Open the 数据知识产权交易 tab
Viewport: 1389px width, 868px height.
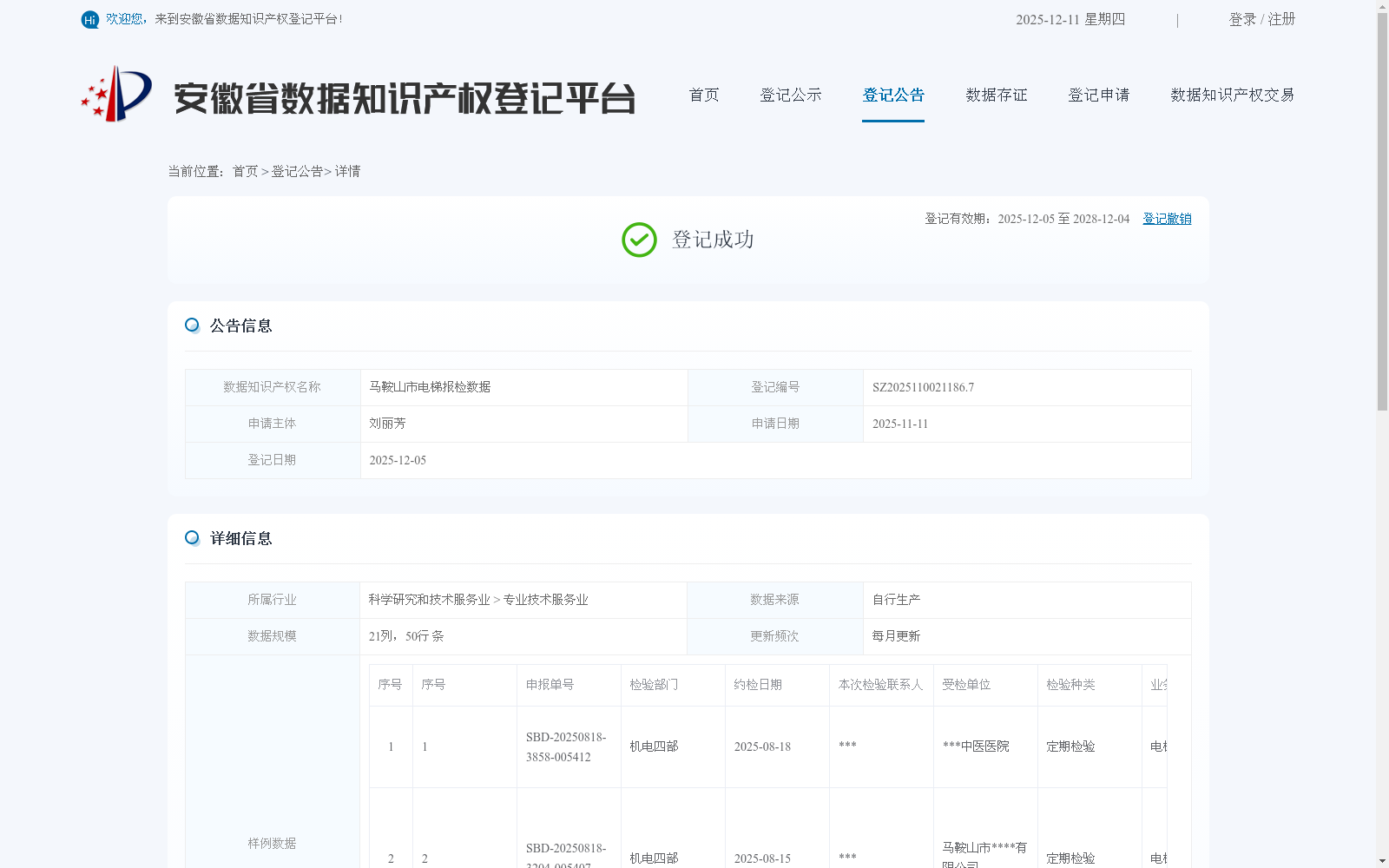1233,95
